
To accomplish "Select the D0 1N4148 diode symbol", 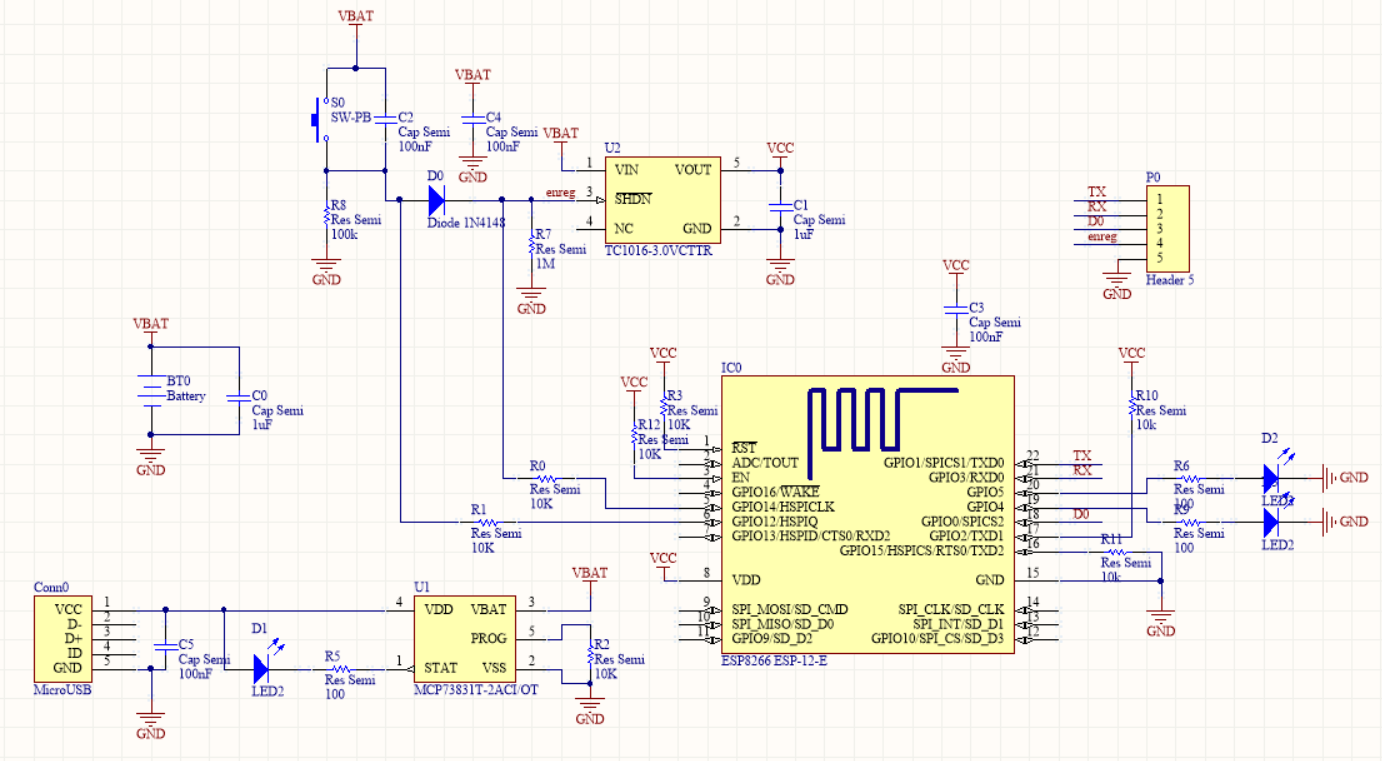I will [436, 200].
